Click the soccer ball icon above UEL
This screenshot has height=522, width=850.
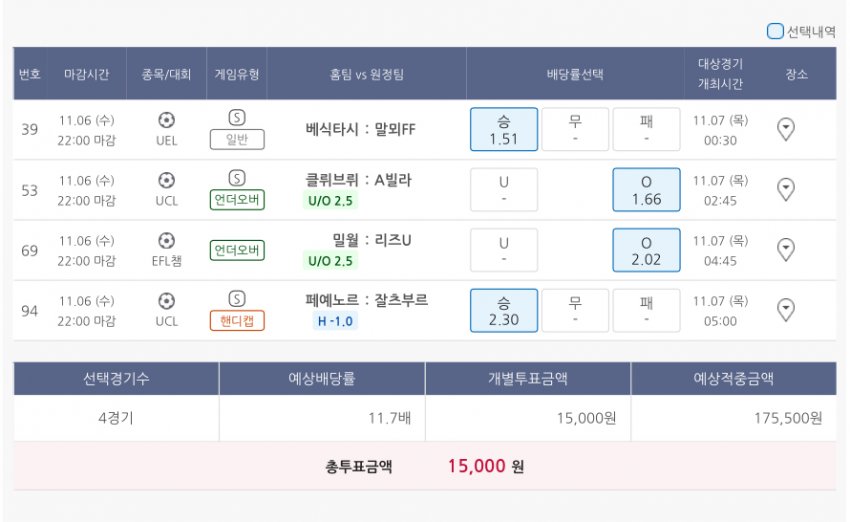tap(166, 120)
